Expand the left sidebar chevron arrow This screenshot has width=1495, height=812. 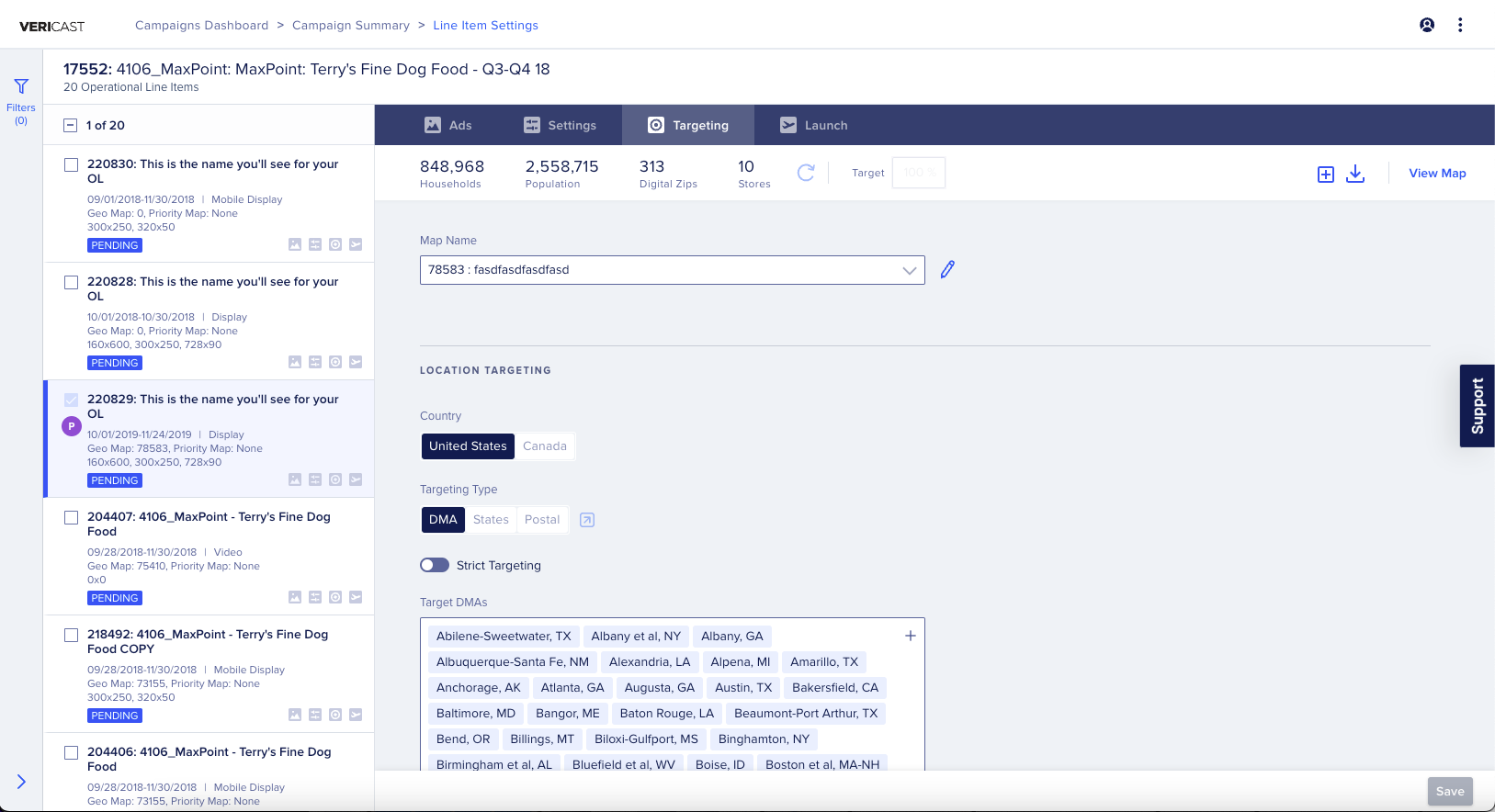21,782
